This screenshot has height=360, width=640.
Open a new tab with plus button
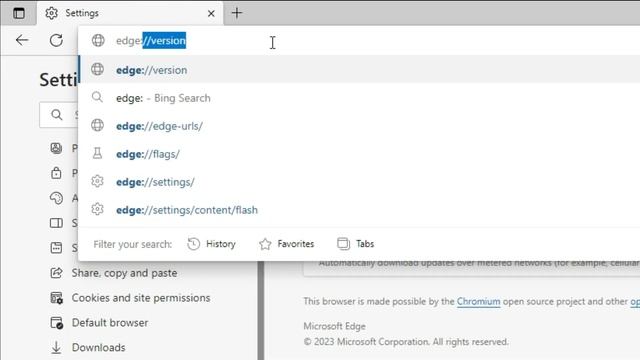(x=237, y=13)
